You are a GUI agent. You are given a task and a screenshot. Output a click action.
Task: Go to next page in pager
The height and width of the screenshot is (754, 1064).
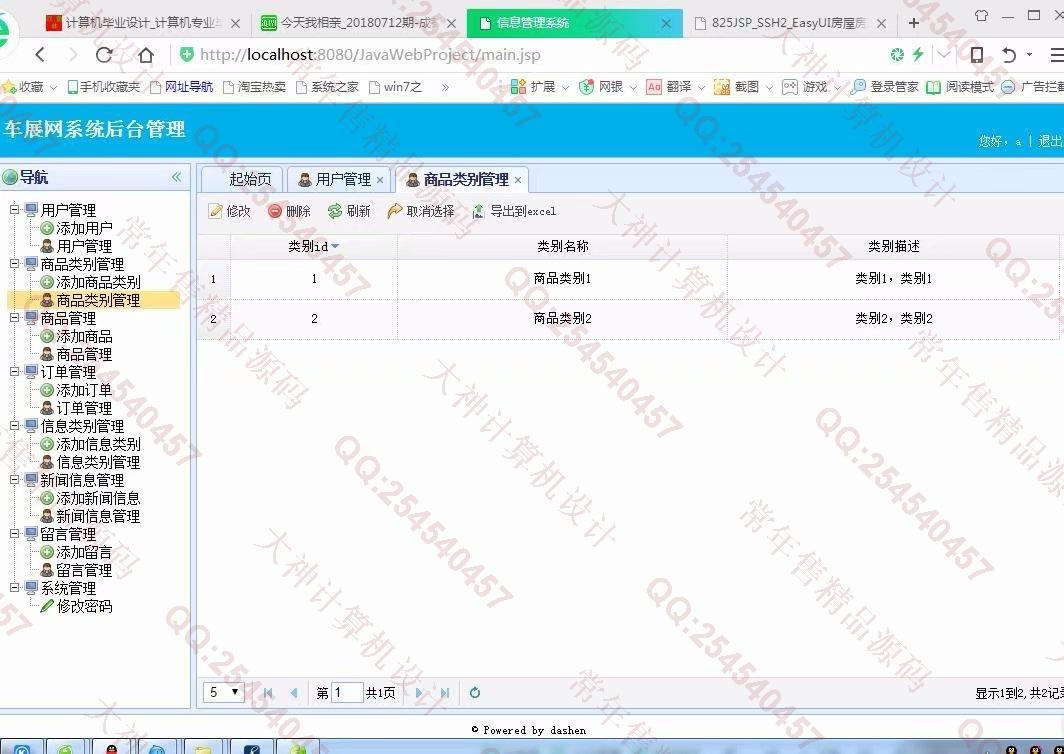[x=419, y=693]
